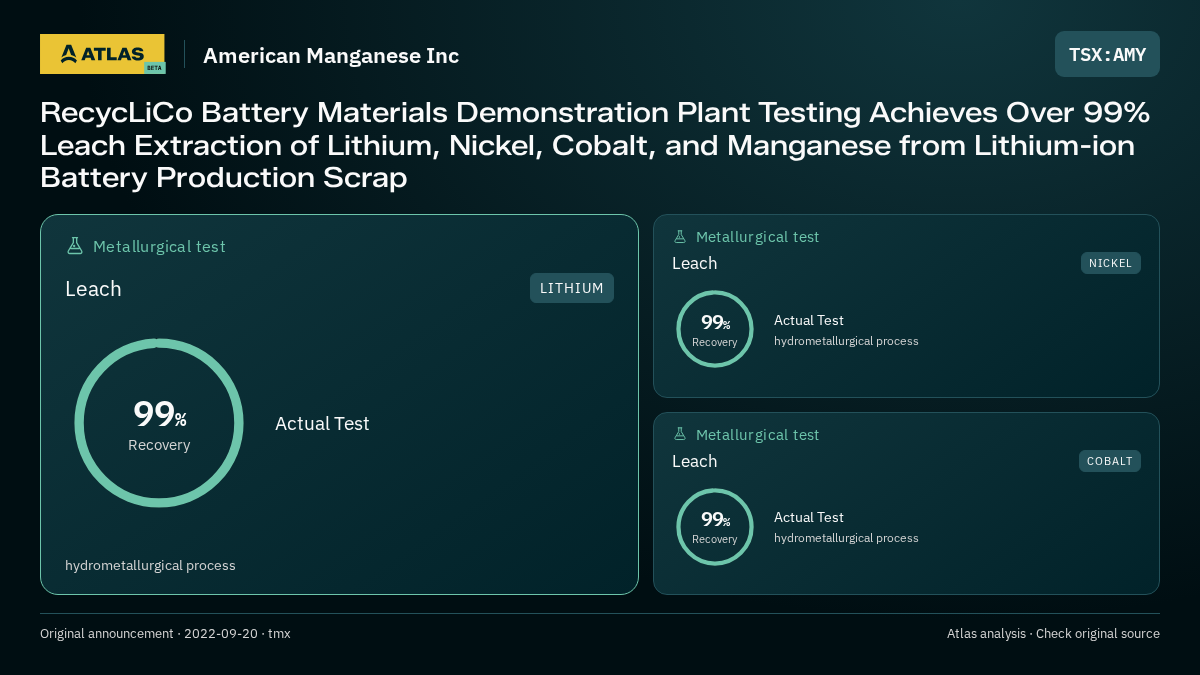Click 'Metallurgical test' label in Cobalt card
Screen dimensions: 1200x675
point(757,435)
